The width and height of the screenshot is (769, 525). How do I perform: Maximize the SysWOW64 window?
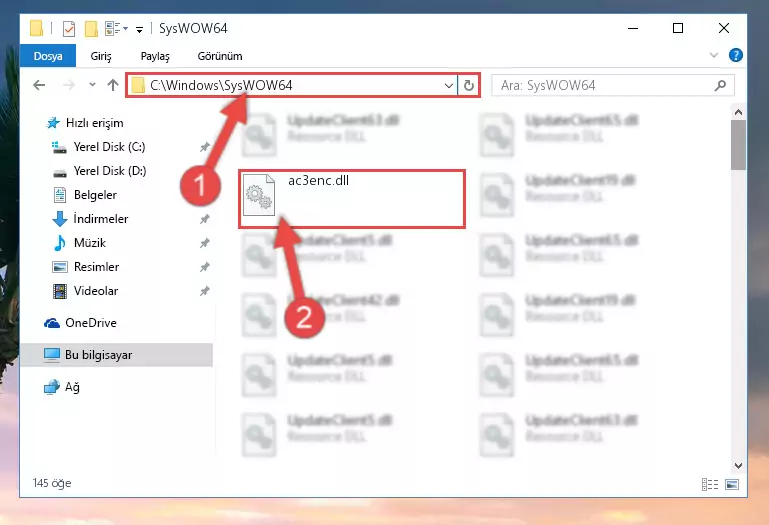point(678,28)
